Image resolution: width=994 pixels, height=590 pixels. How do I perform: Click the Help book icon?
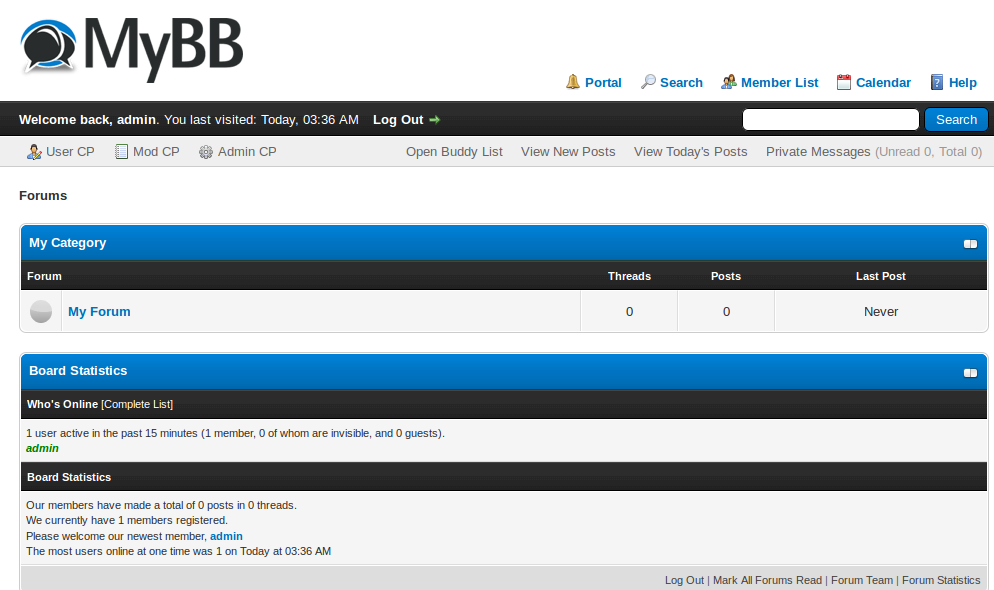coord(936,82)
